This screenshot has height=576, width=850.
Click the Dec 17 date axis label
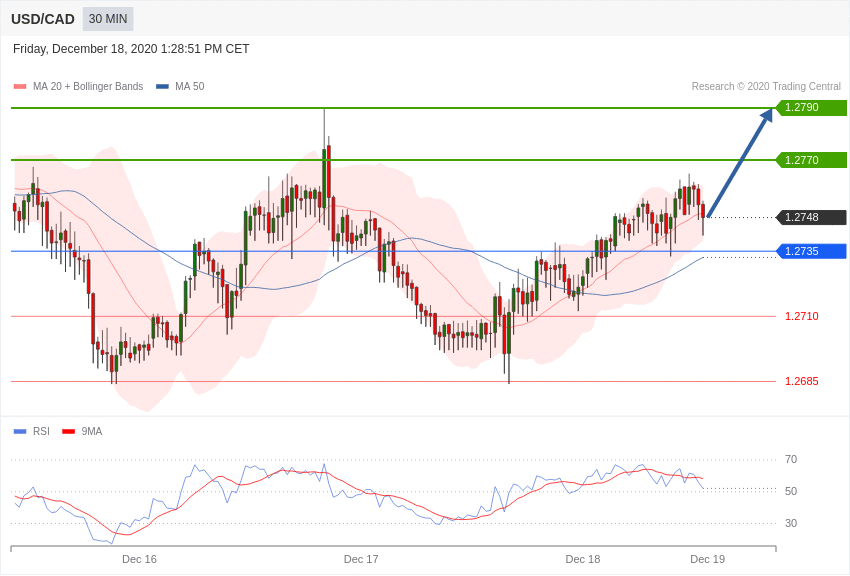coord(361,559)
